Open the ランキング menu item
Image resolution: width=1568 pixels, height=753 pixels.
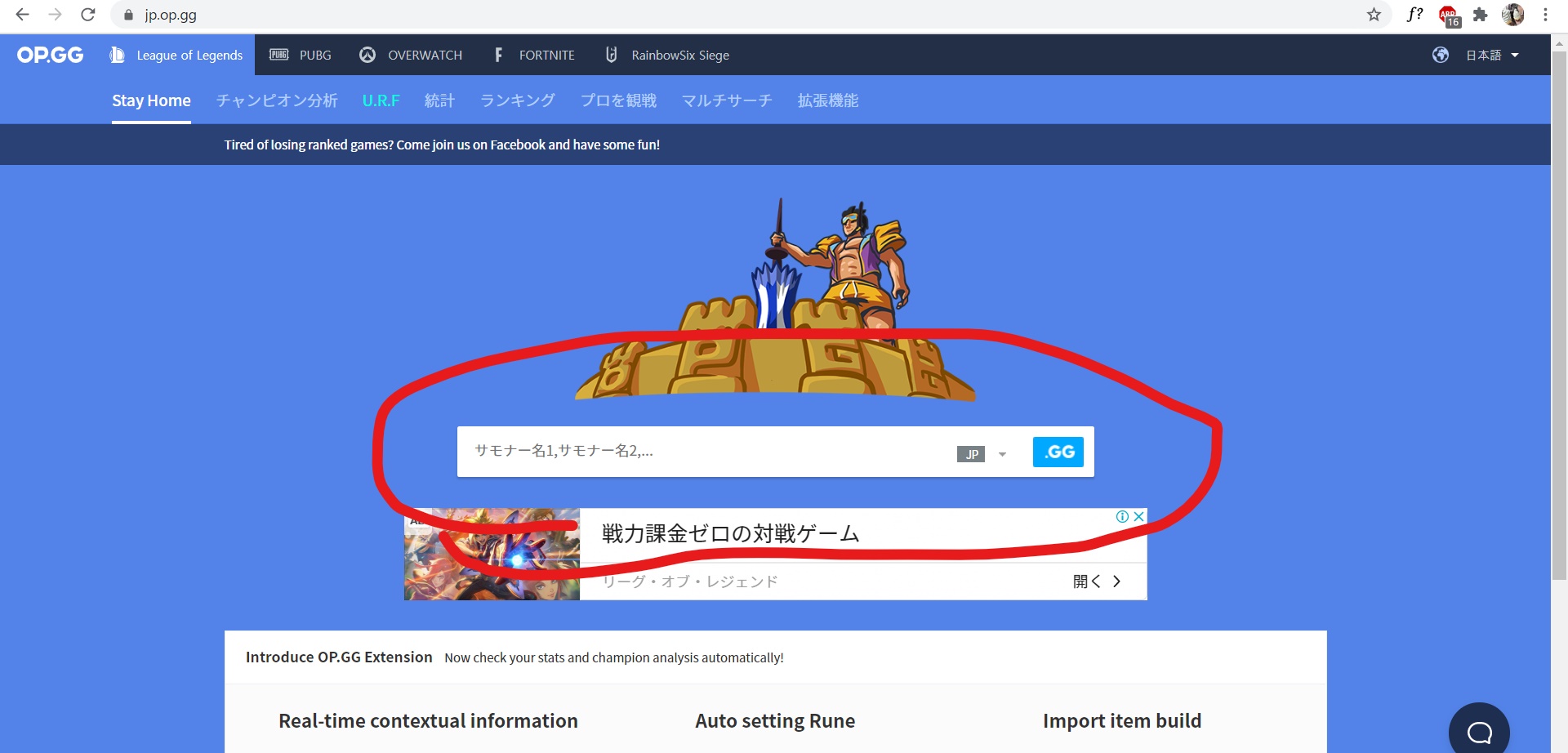click(518, 100)
